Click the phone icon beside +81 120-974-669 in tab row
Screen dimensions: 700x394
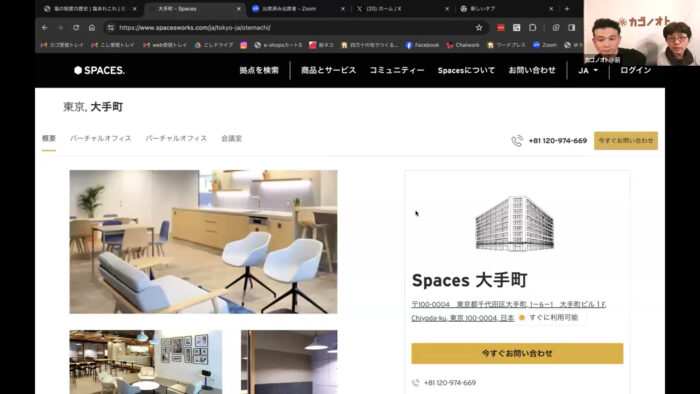tap(517, 141)
